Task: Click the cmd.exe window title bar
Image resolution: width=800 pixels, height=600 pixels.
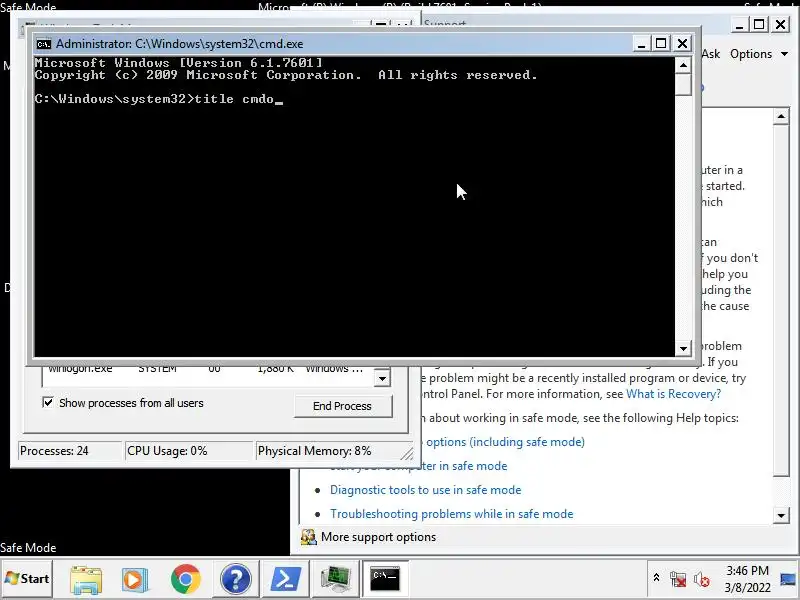Action: click(334, 44)
